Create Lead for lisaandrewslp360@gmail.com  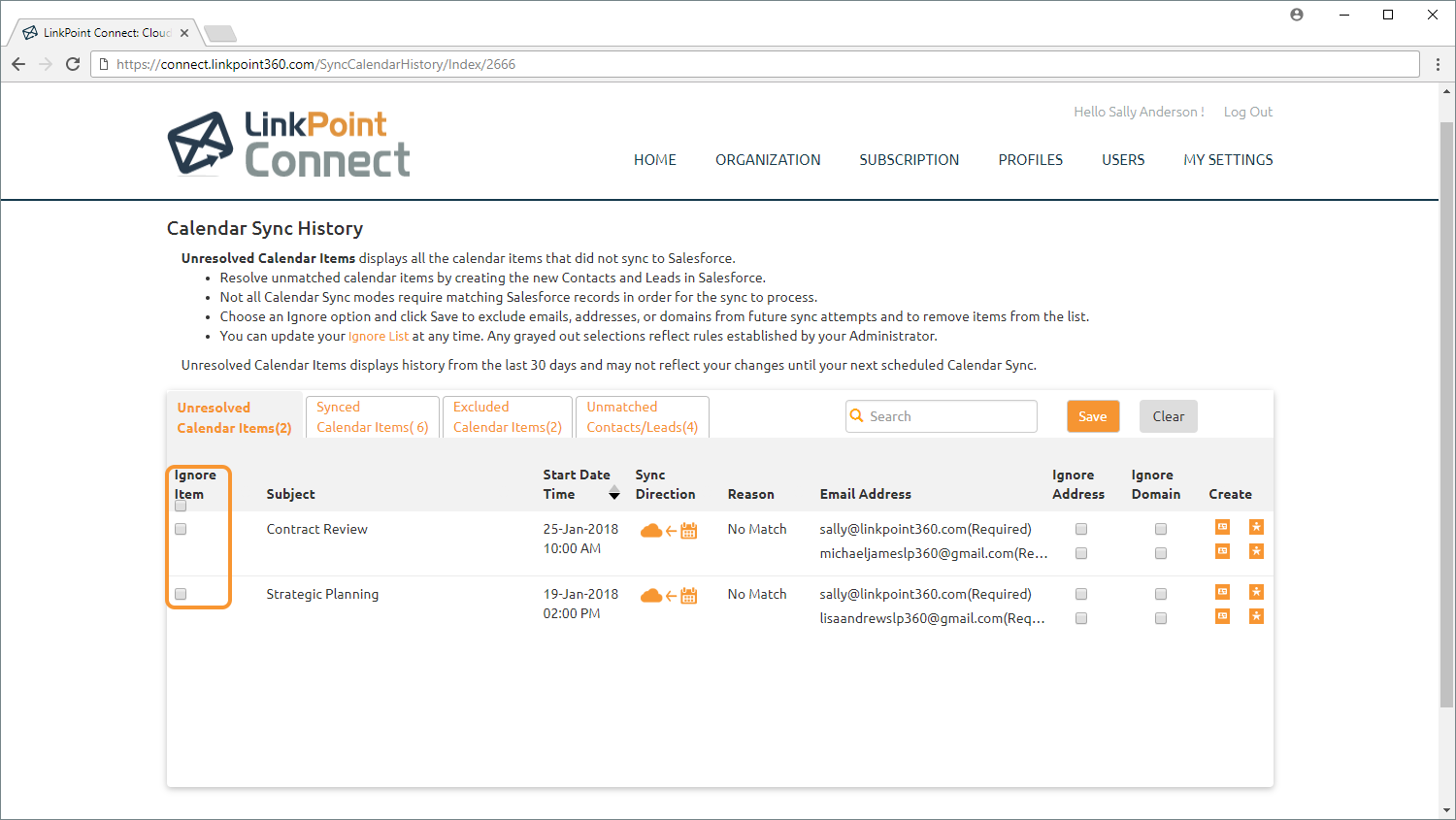tap(1256, 616)
